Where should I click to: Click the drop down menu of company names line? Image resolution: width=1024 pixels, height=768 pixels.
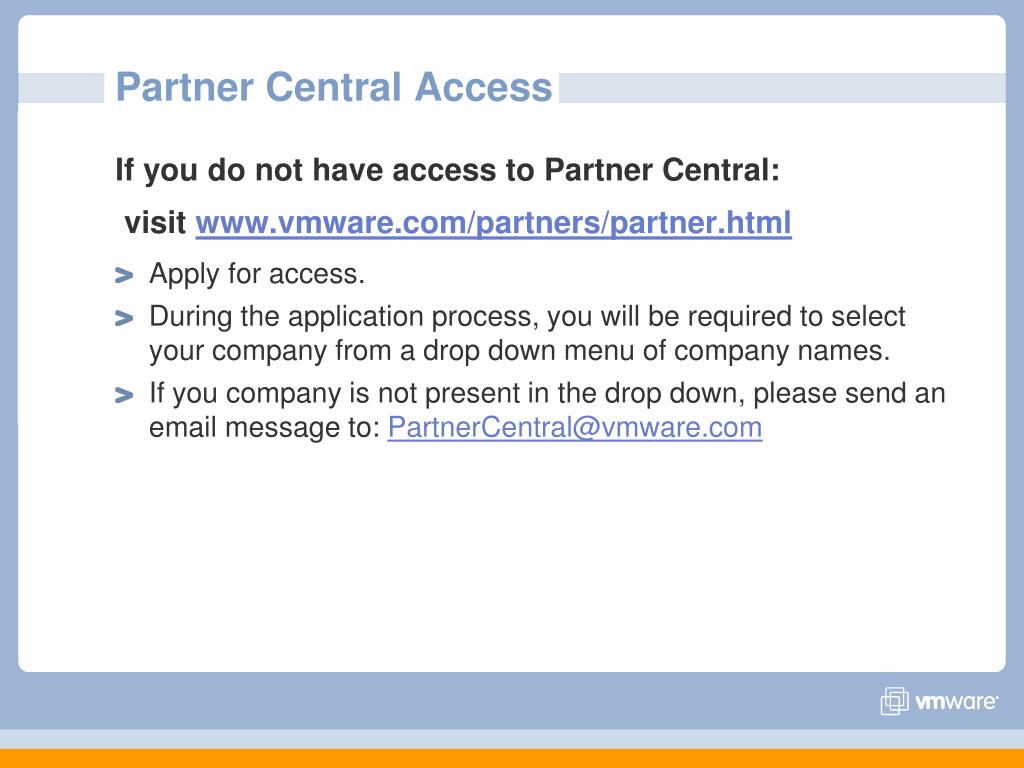[x=520, y=351]
